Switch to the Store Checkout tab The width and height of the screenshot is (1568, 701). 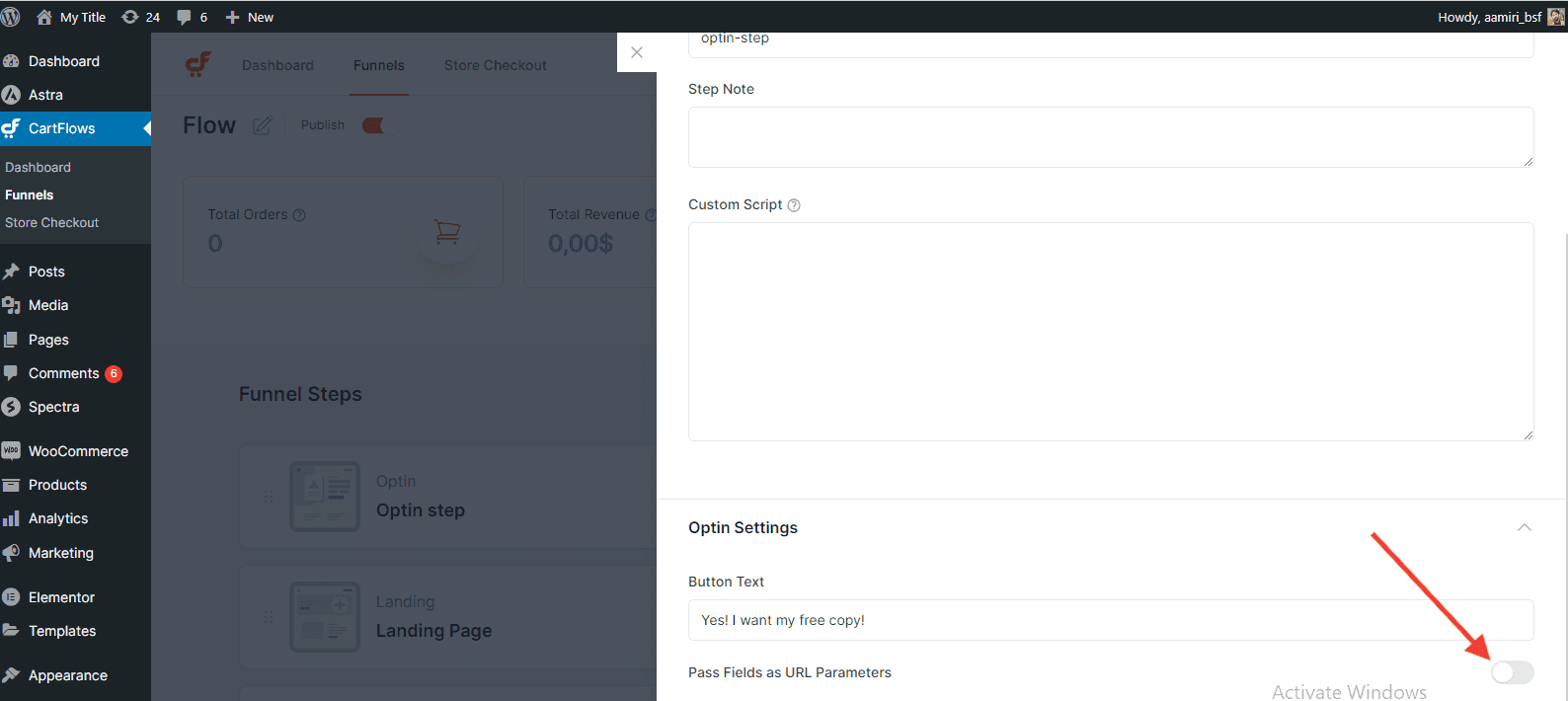tap(495, 65)
